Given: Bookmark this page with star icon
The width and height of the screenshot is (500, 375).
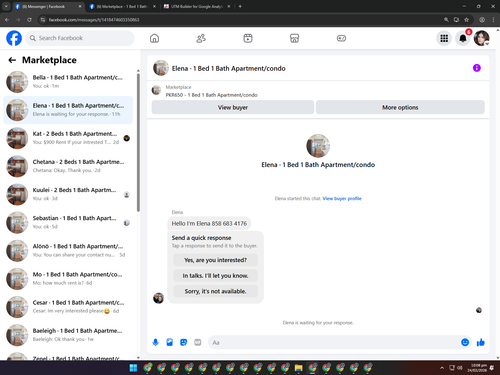Looking at the screenshot, I should pos(466,20).
